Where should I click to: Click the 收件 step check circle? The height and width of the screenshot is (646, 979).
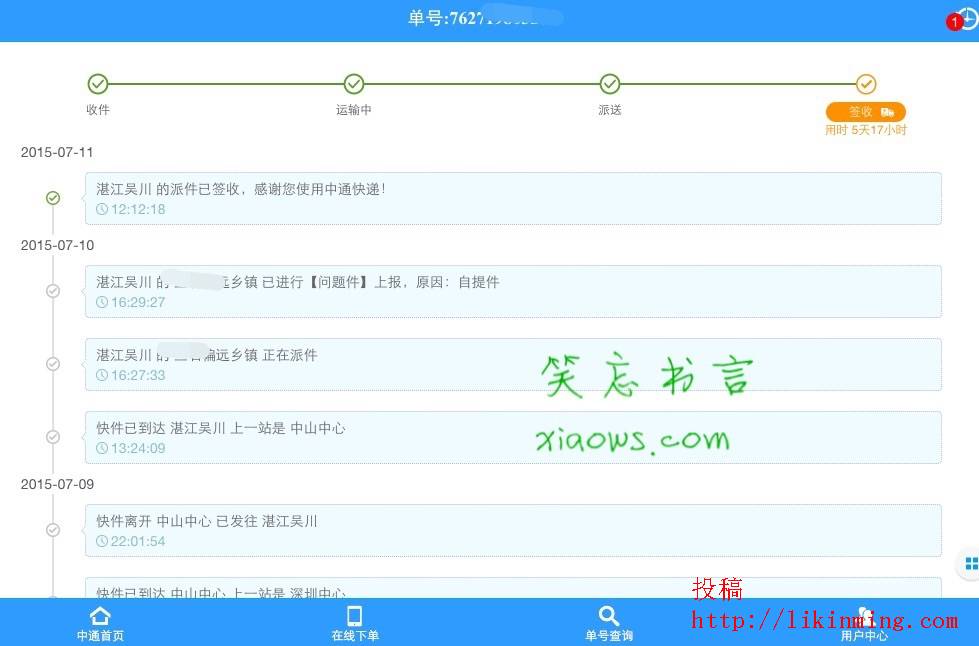coord(98,84)
